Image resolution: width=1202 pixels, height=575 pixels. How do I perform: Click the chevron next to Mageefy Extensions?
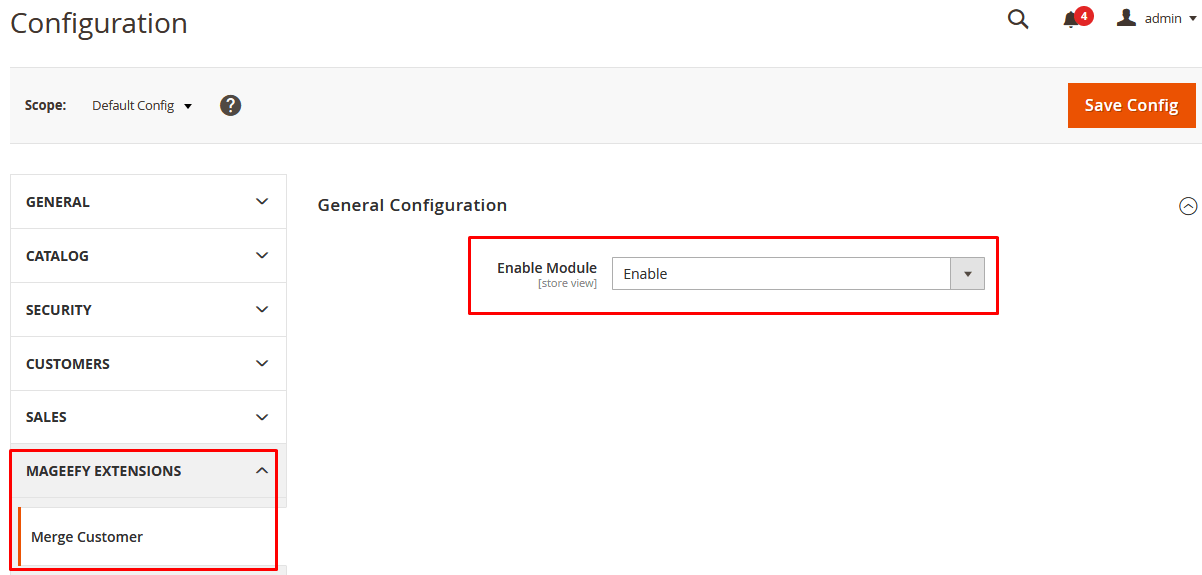tap(262, 471)
